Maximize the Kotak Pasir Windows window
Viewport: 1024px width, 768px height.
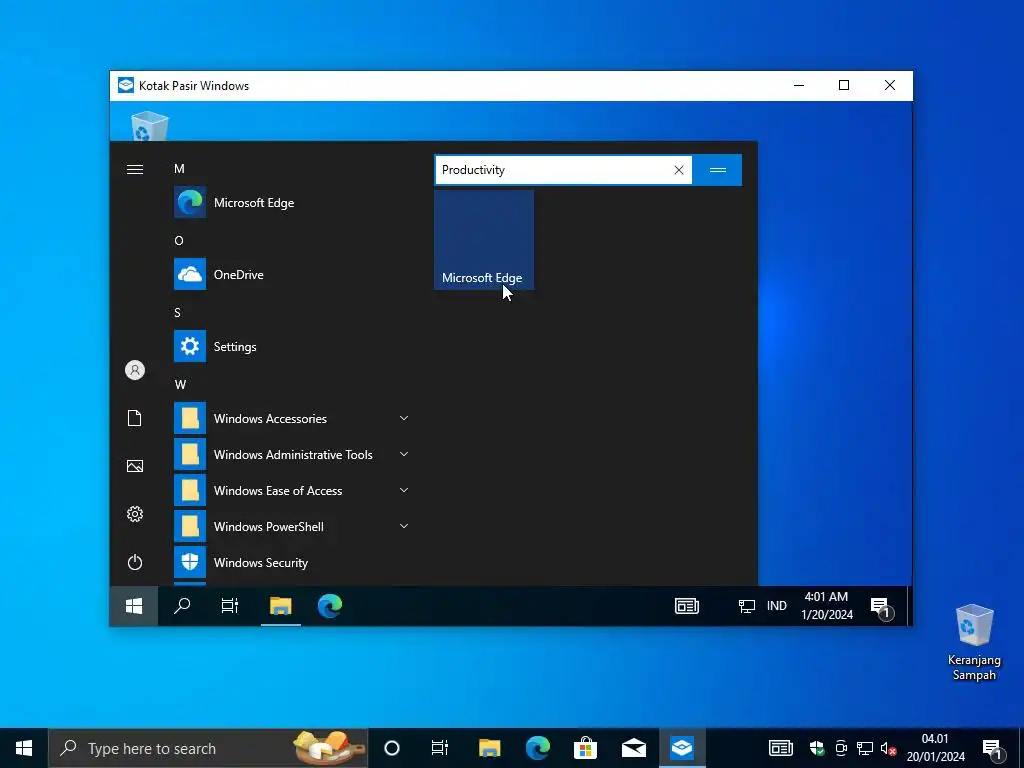[x=844, y=86]
